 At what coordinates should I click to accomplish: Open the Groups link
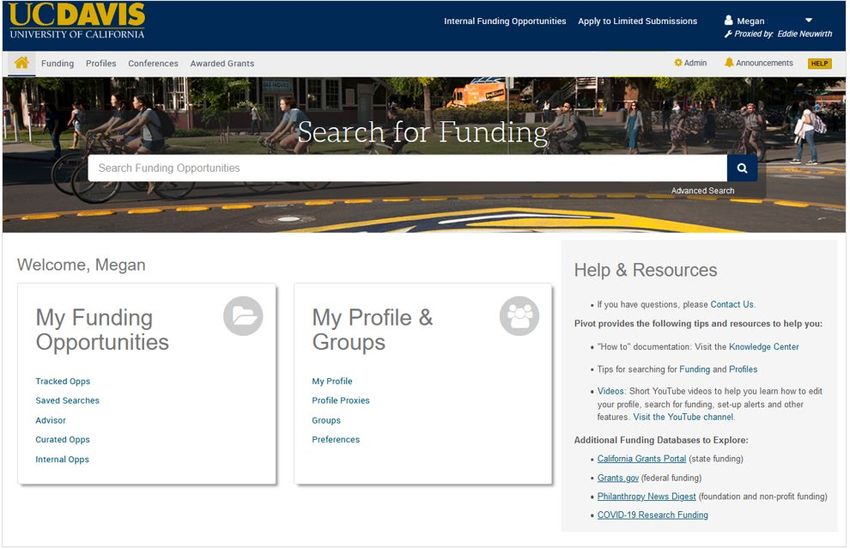pos(327,421)
